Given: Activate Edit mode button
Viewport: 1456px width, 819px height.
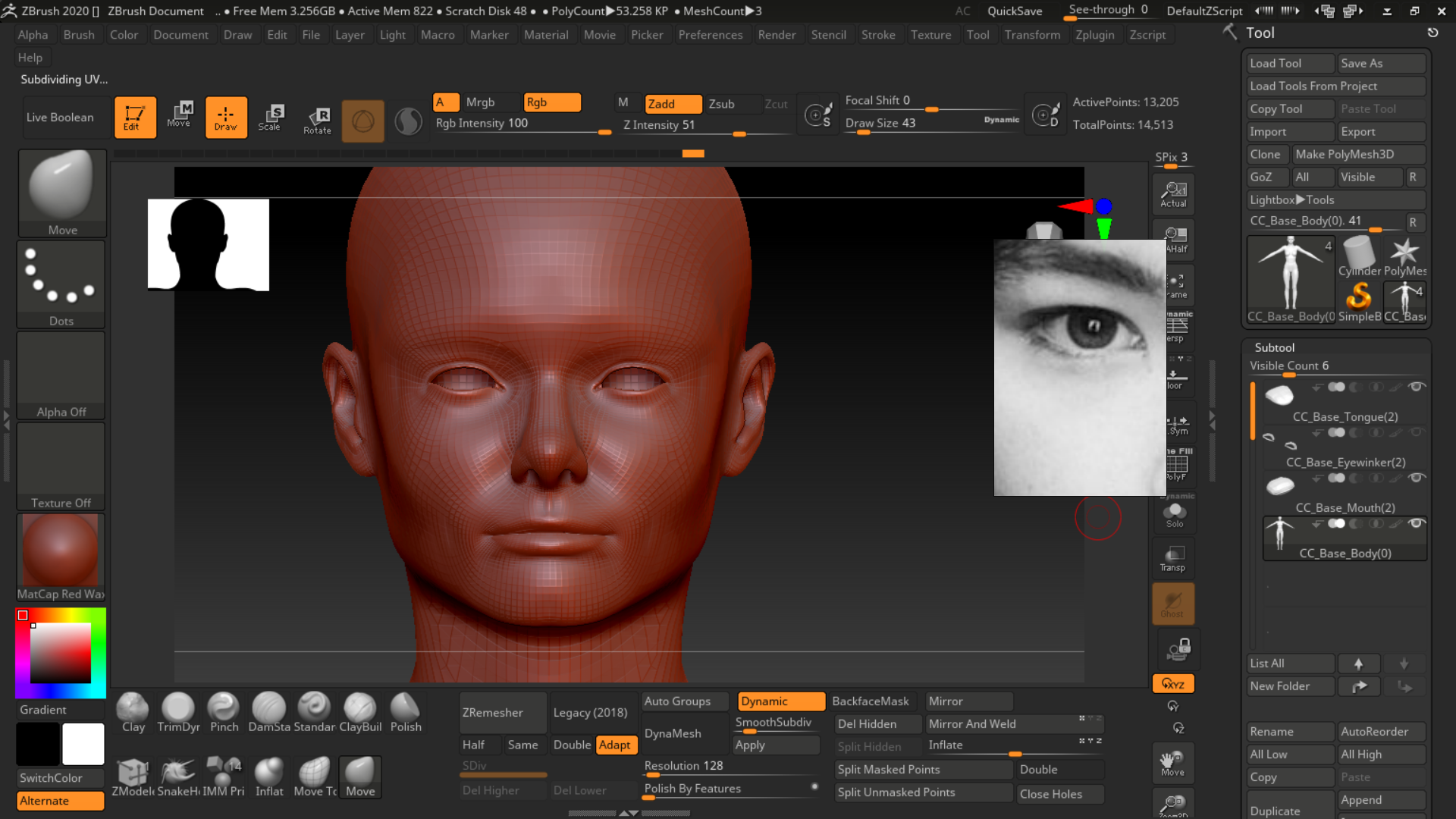Looking at the screenshot, I should [x=135, y=118].
